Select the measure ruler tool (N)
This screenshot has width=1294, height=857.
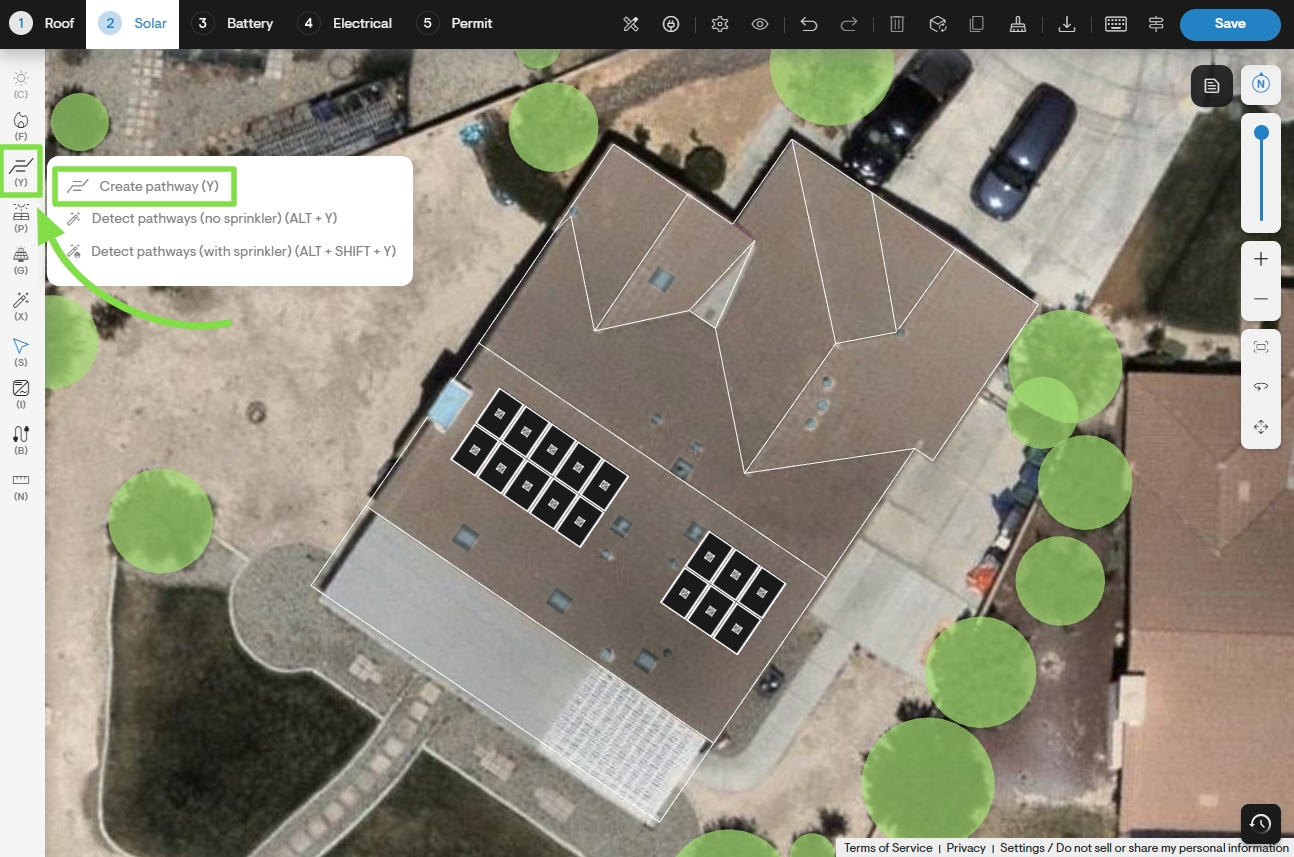21,486
